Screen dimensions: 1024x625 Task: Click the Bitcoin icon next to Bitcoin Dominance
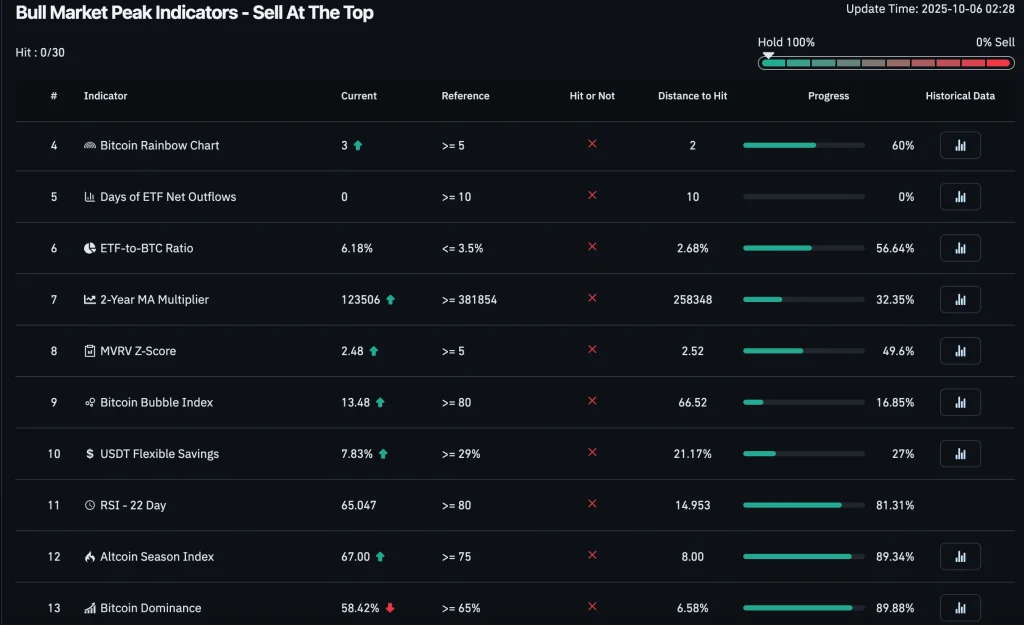click(88, 607)
